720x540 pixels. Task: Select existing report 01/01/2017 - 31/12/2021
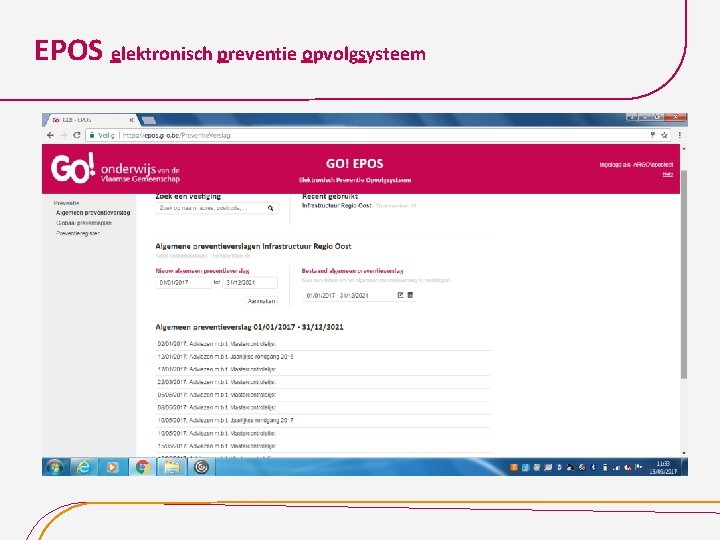[338, 295]
